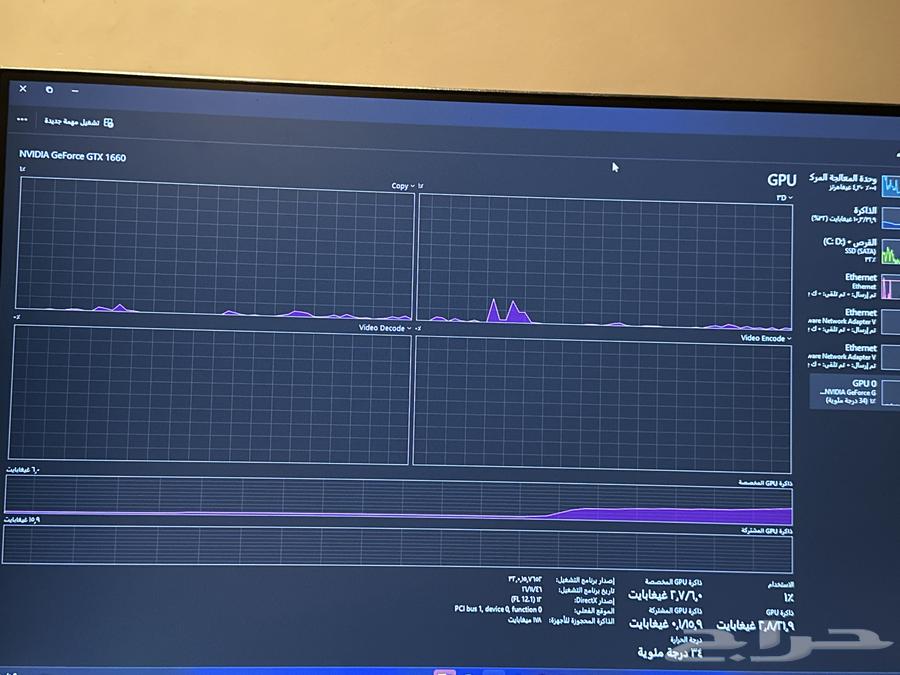Open the Video Encode engine dropdown

[766, 338]
